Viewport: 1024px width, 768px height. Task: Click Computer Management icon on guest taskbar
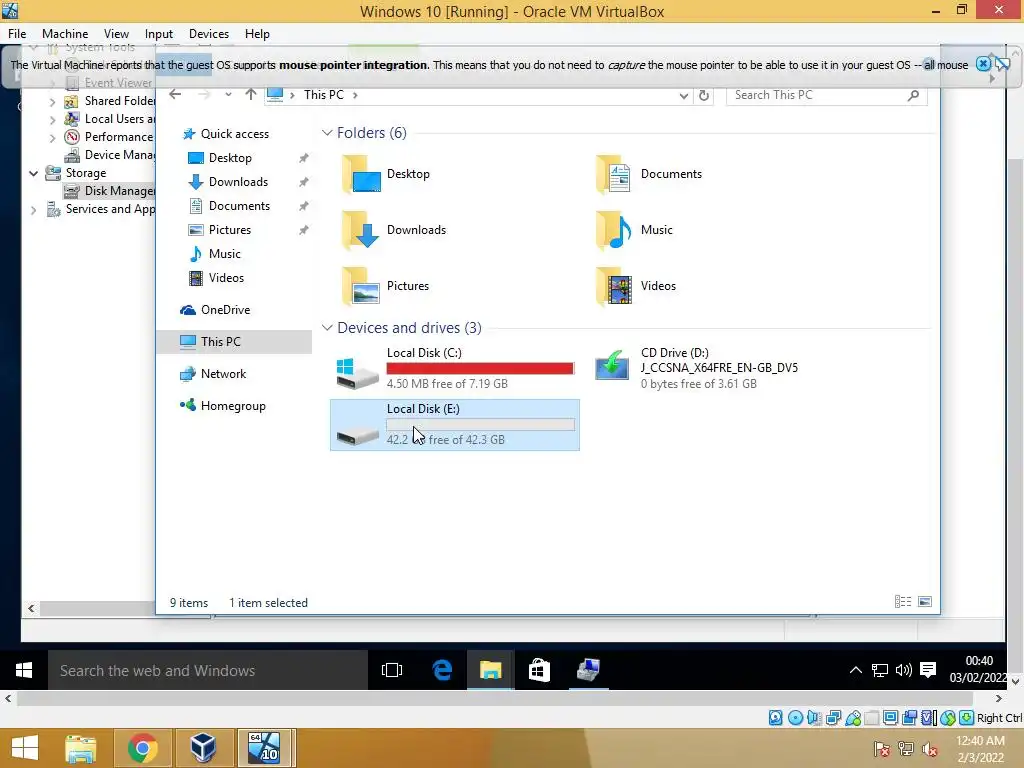(x=588, y=669)
